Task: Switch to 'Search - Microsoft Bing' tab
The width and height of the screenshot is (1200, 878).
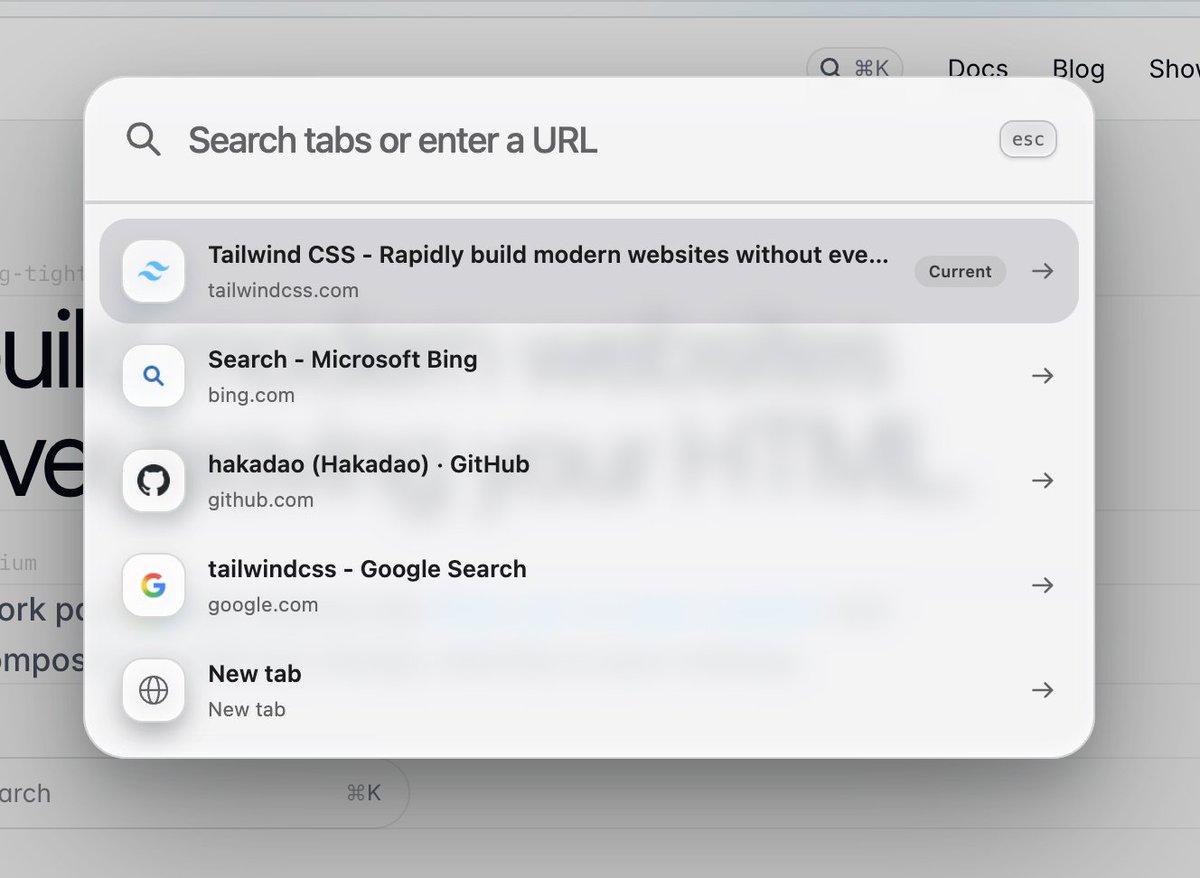Action: click(x=343, y=359)
